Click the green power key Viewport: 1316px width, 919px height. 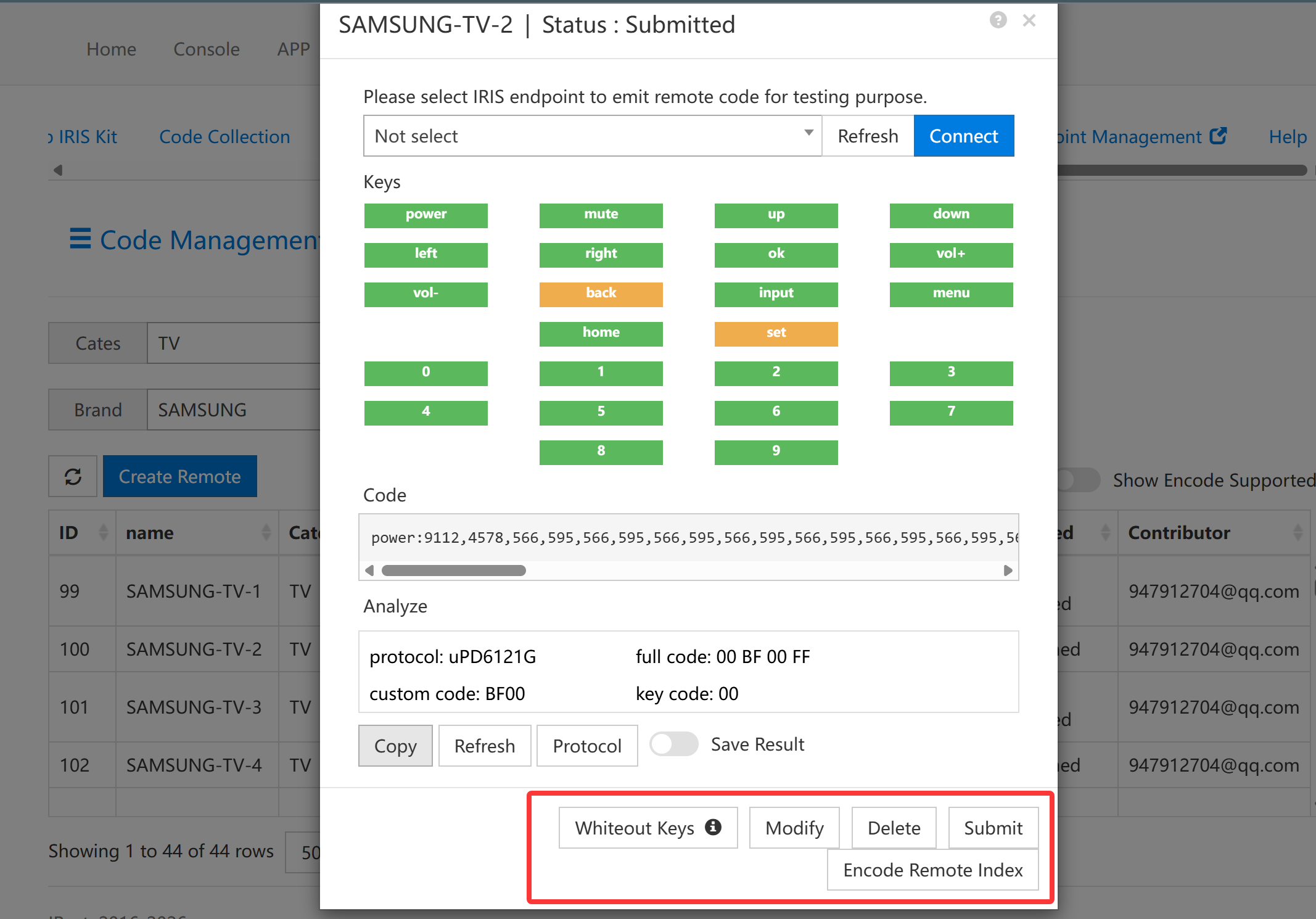(x=426, y=215)
